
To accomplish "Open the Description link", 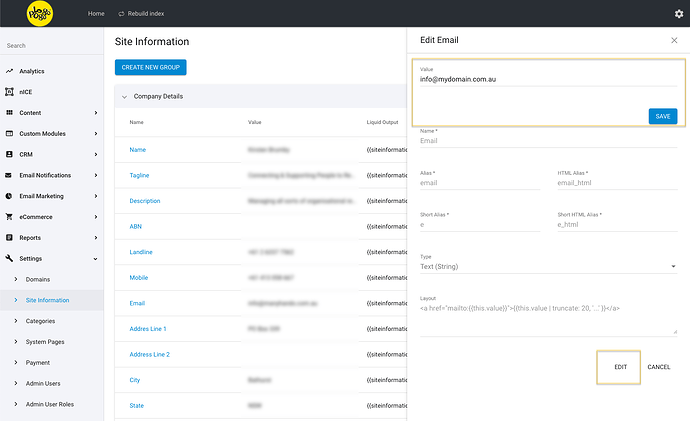I will point(145,201).
